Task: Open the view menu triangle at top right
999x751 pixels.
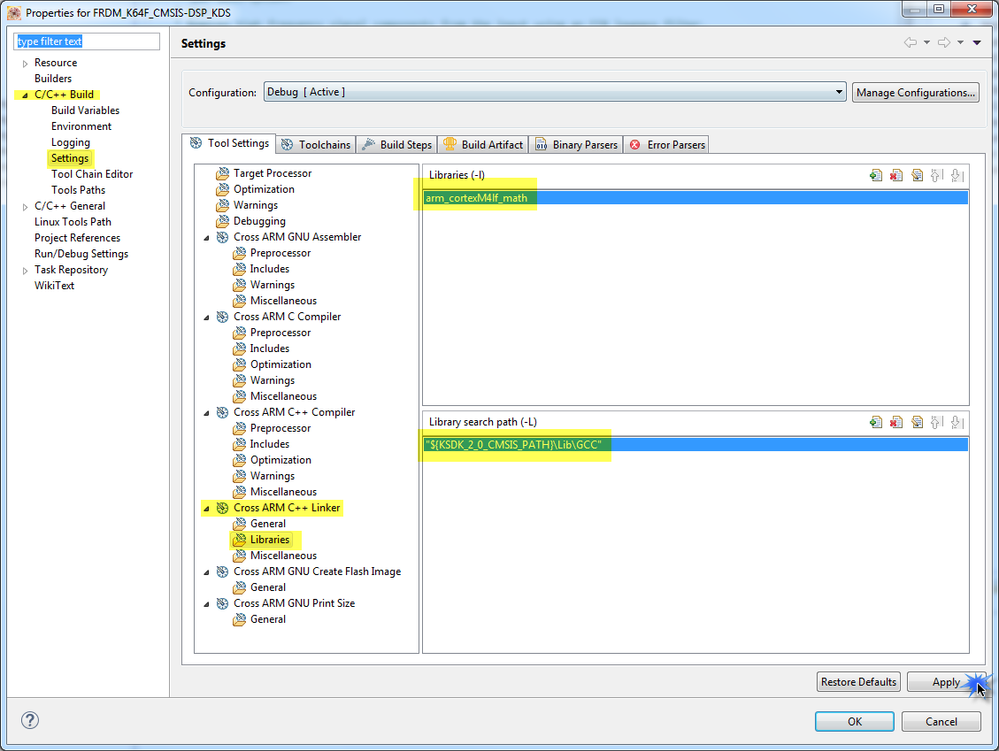Action: pos(977,43)
